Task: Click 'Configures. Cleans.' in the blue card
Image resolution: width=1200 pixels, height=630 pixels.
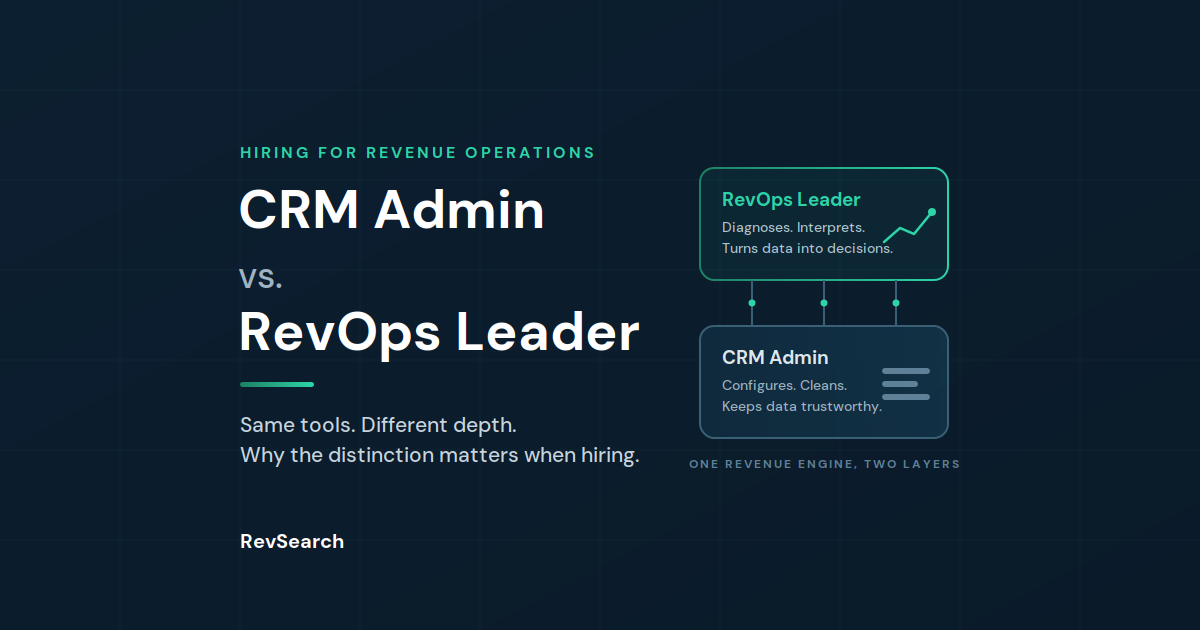Action: pyautogui.click(x=784, y=385)
